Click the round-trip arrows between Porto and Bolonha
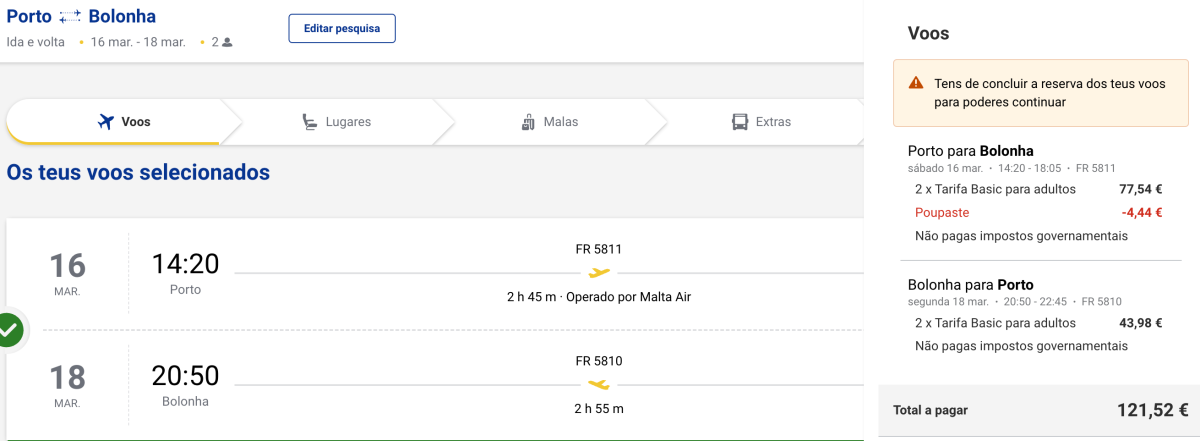Viewport: 1200px width, 441px height. pyautogui.click(x=70, y=17)
